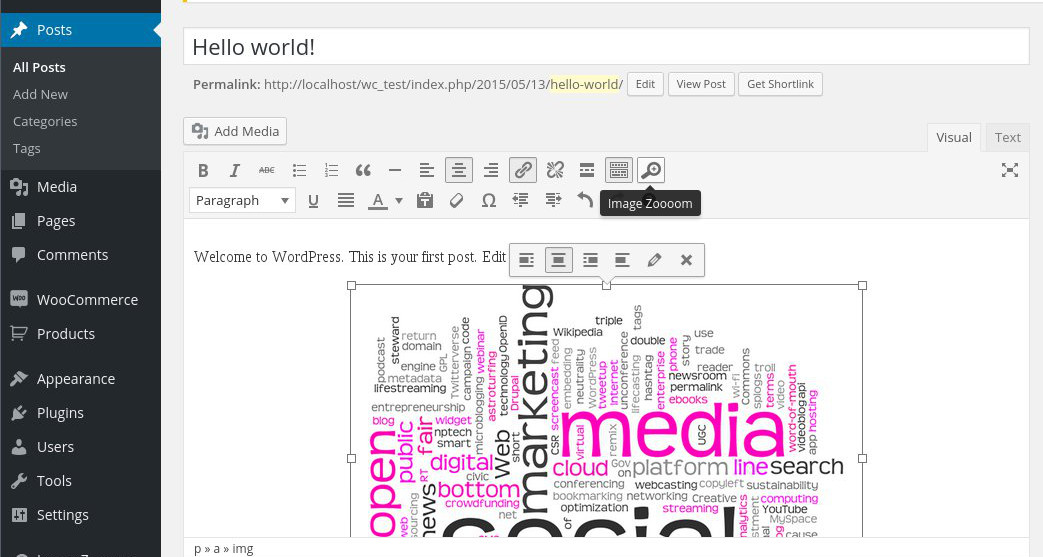Viewport: 1043px width, 557px height.
Task: Click Edit permalink button
Action: 645,85
